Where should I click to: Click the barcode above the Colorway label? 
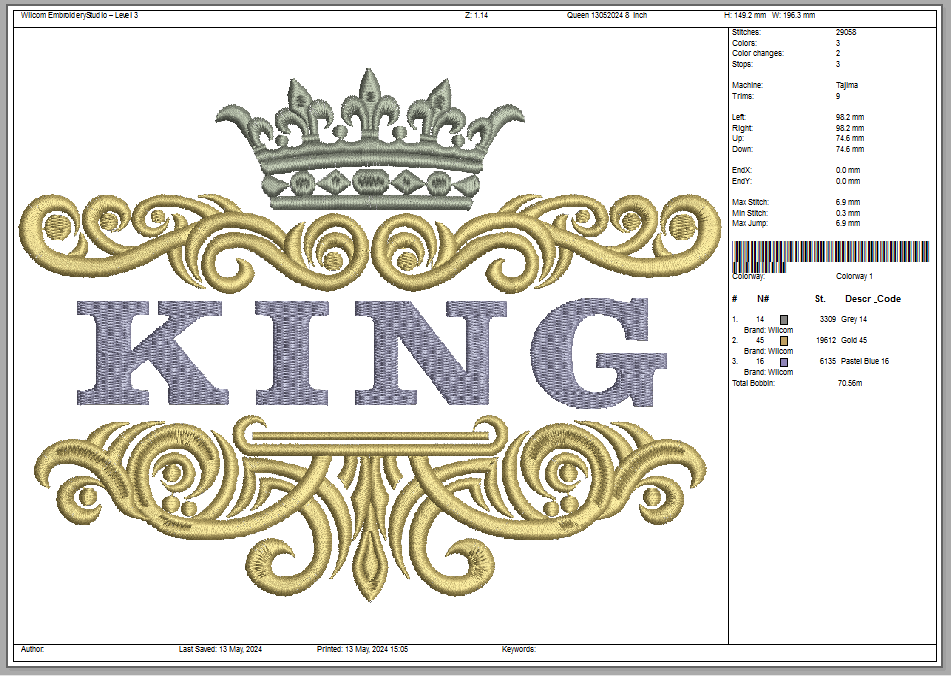click(830, 254)
